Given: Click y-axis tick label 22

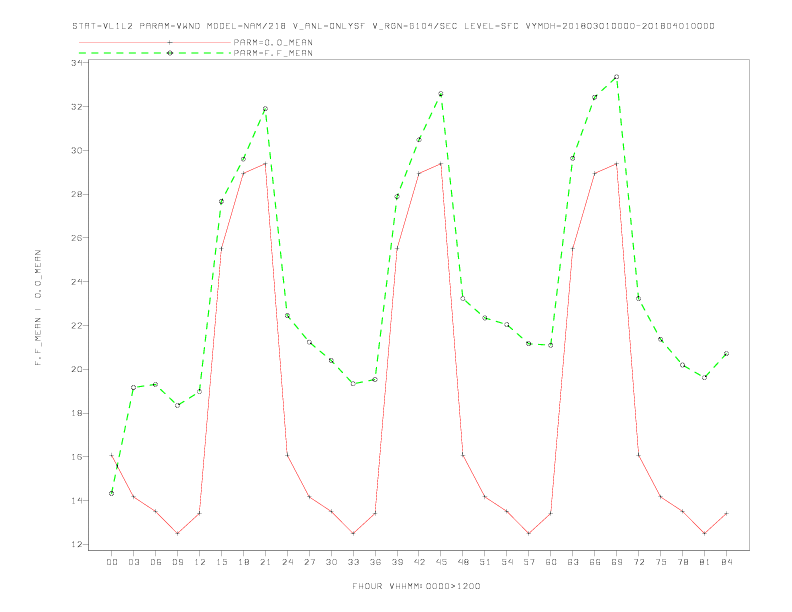Looking at the screenshot, I should click(77, 326).
